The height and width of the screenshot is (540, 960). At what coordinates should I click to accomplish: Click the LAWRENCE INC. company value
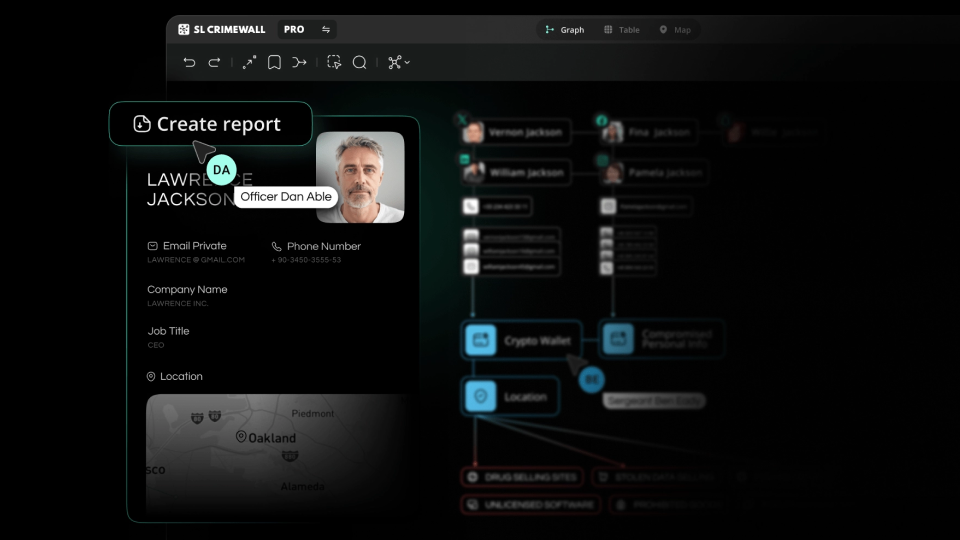click(x=178, y=303)
